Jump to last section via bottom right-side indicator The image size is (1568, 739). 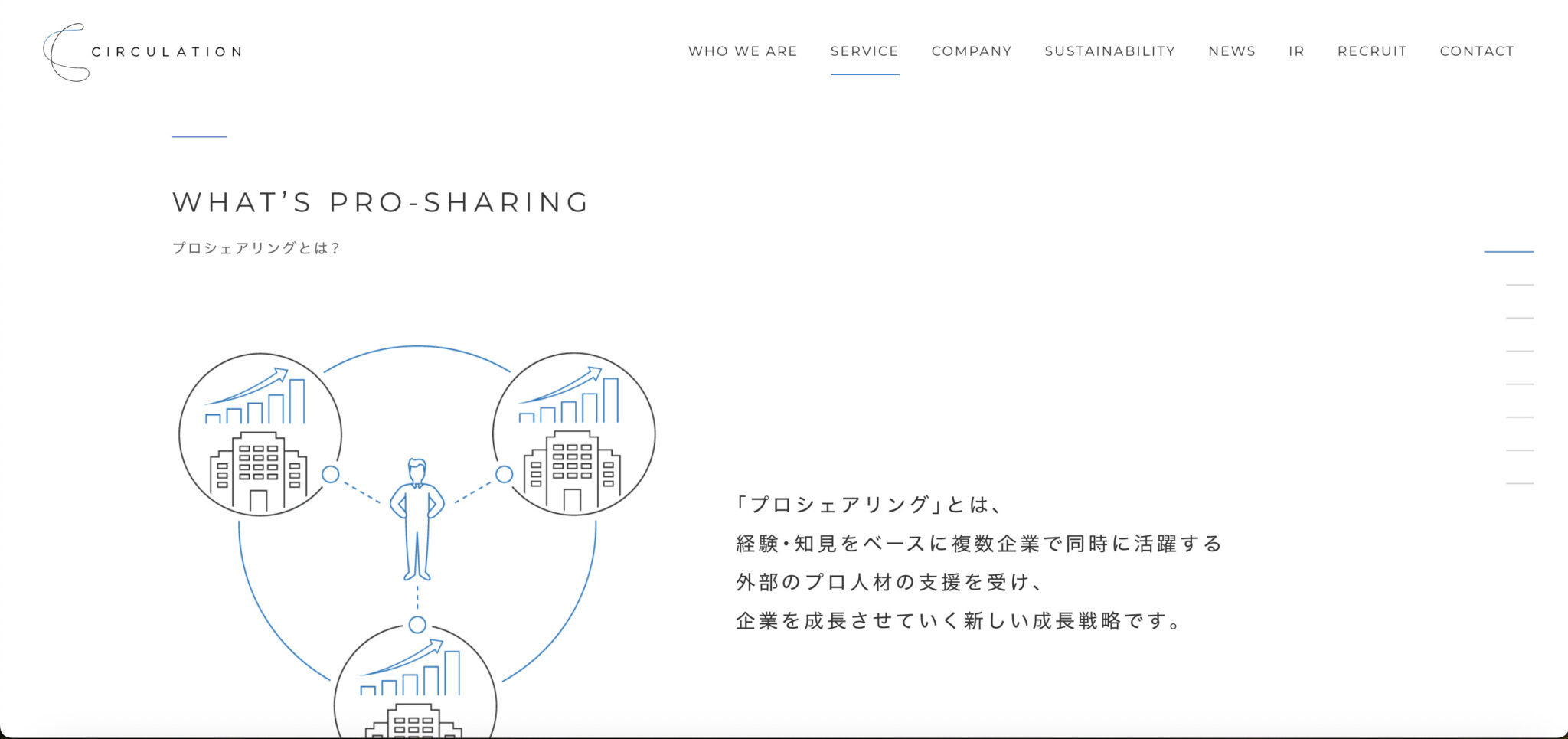coord(1520,483)
